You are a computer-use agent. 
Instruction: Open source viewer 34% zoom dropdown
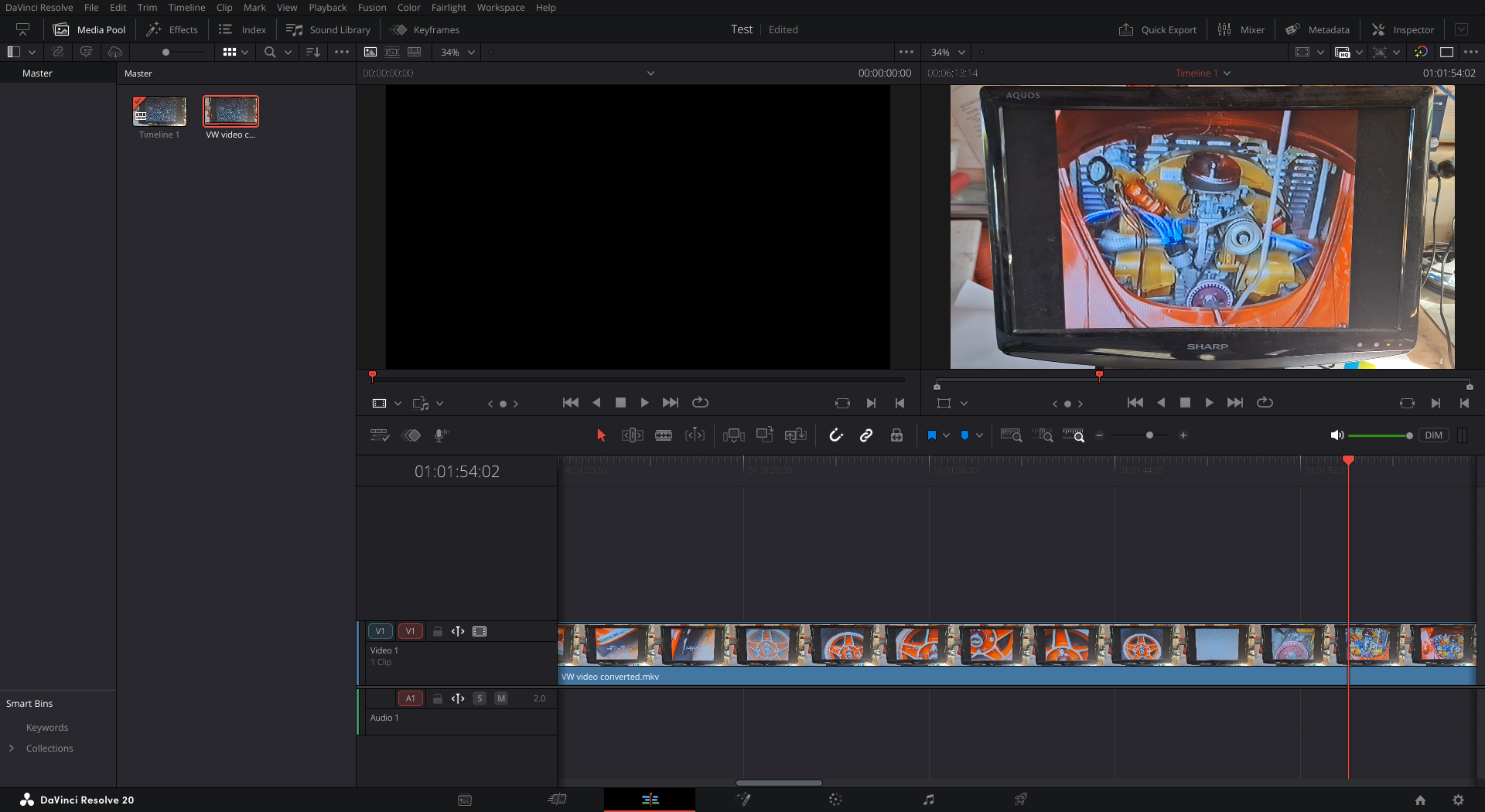click(458, 52)
